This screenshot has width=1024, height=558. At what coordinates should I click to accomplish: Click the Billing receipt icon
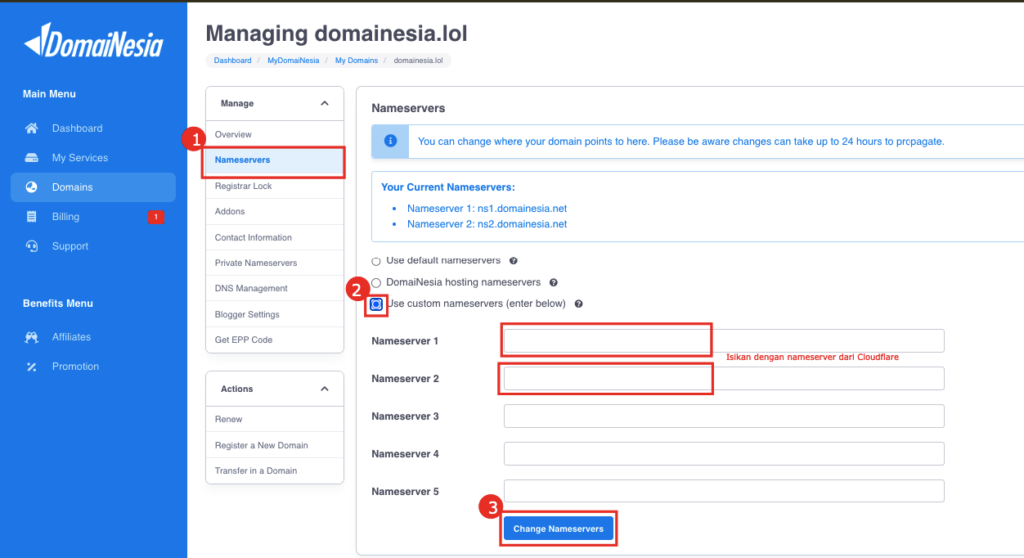pyautogui.click(x=31, y=216)
